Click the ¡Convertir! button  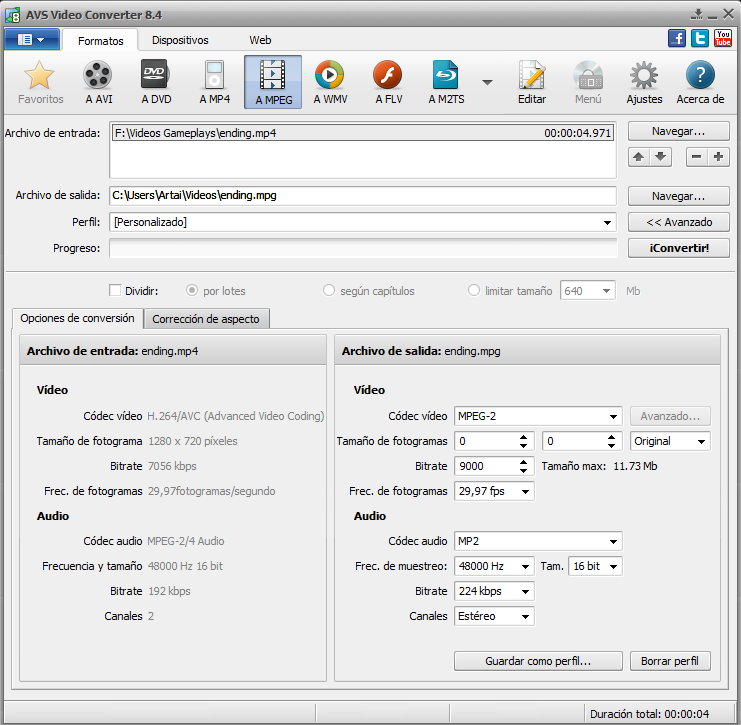(678, 248)
